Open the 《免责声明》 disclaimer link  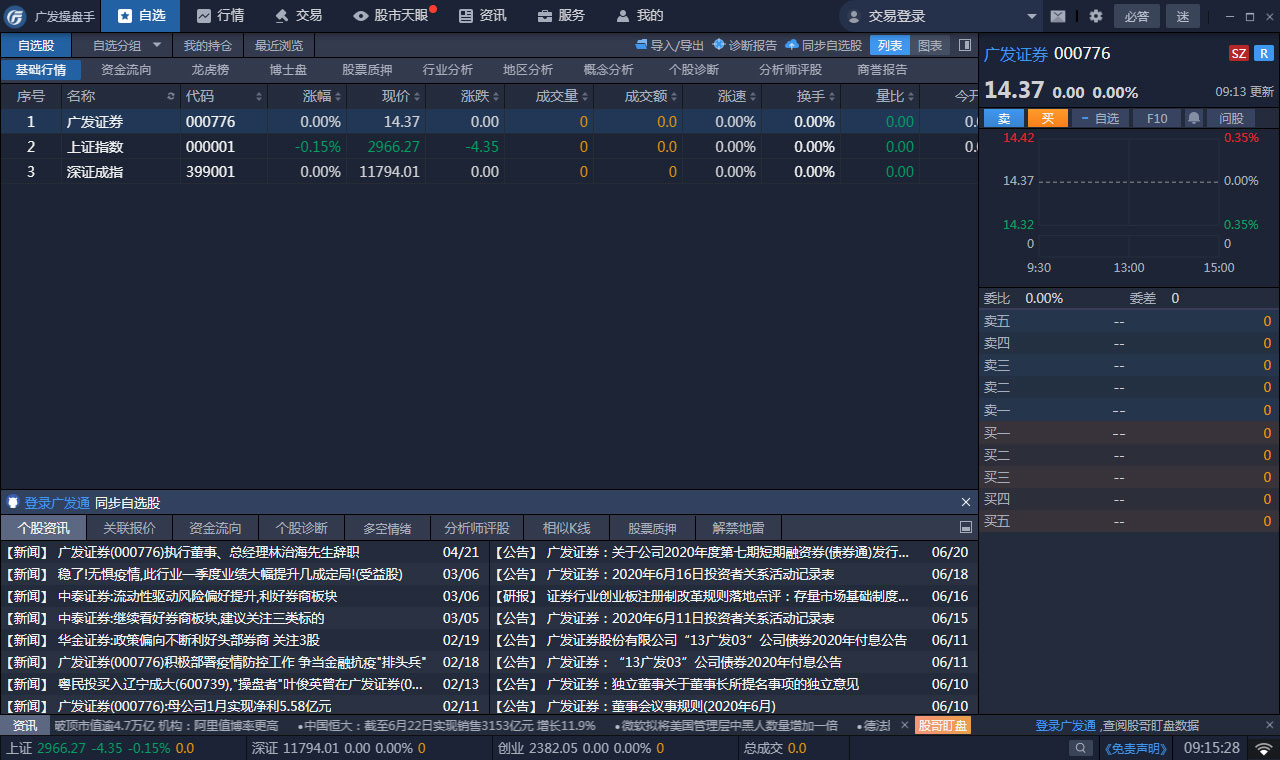1135,748
